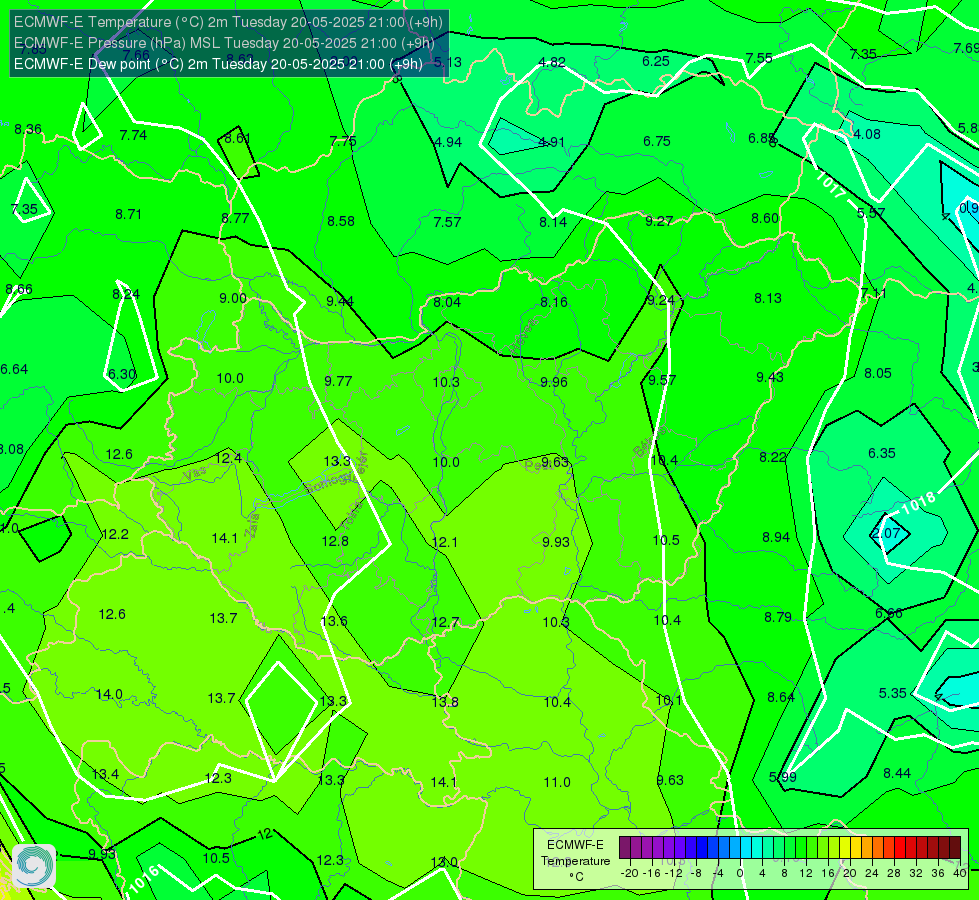Click the ECMWF-E Temperature °C legend title
This screenshot has width=979, height=900.
[575, 861]
